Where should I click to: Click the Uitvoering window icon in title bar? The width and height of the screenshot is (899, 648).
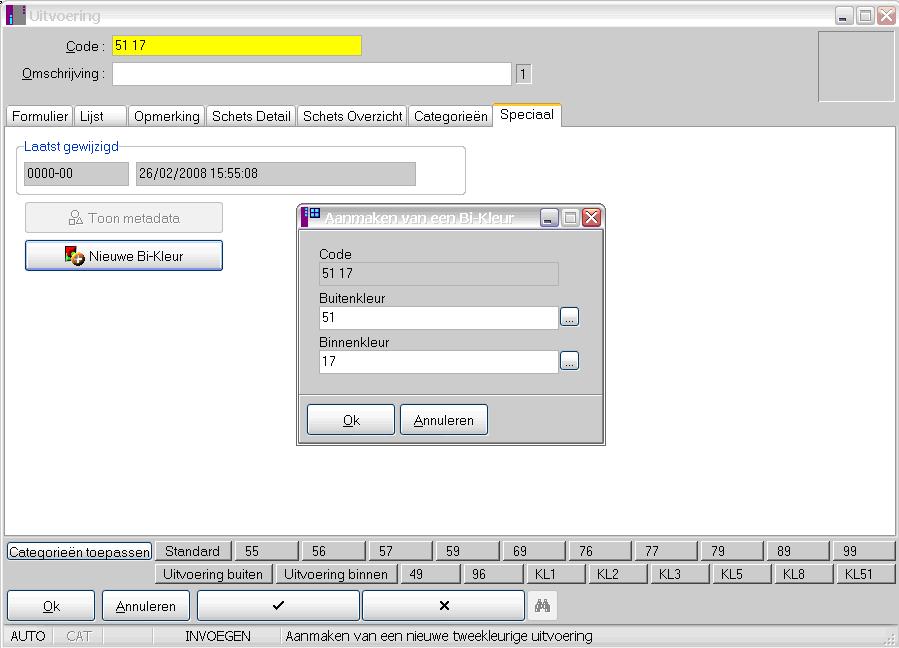pos(15,15)
